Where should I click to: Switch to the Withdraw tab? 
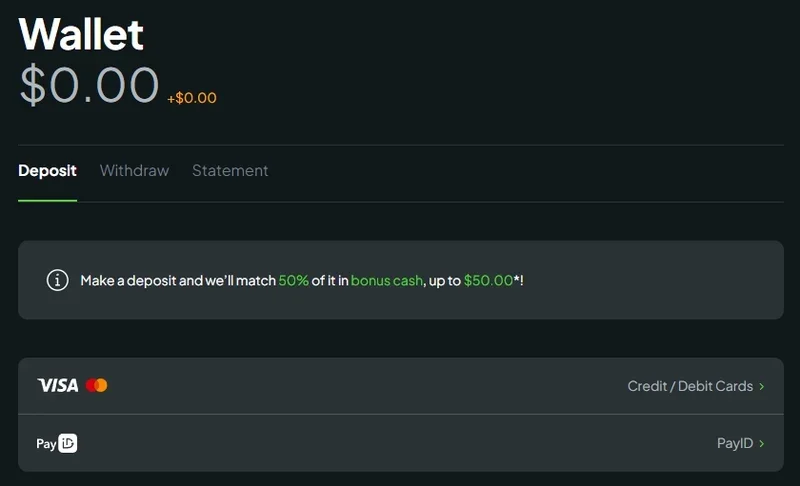134,170
